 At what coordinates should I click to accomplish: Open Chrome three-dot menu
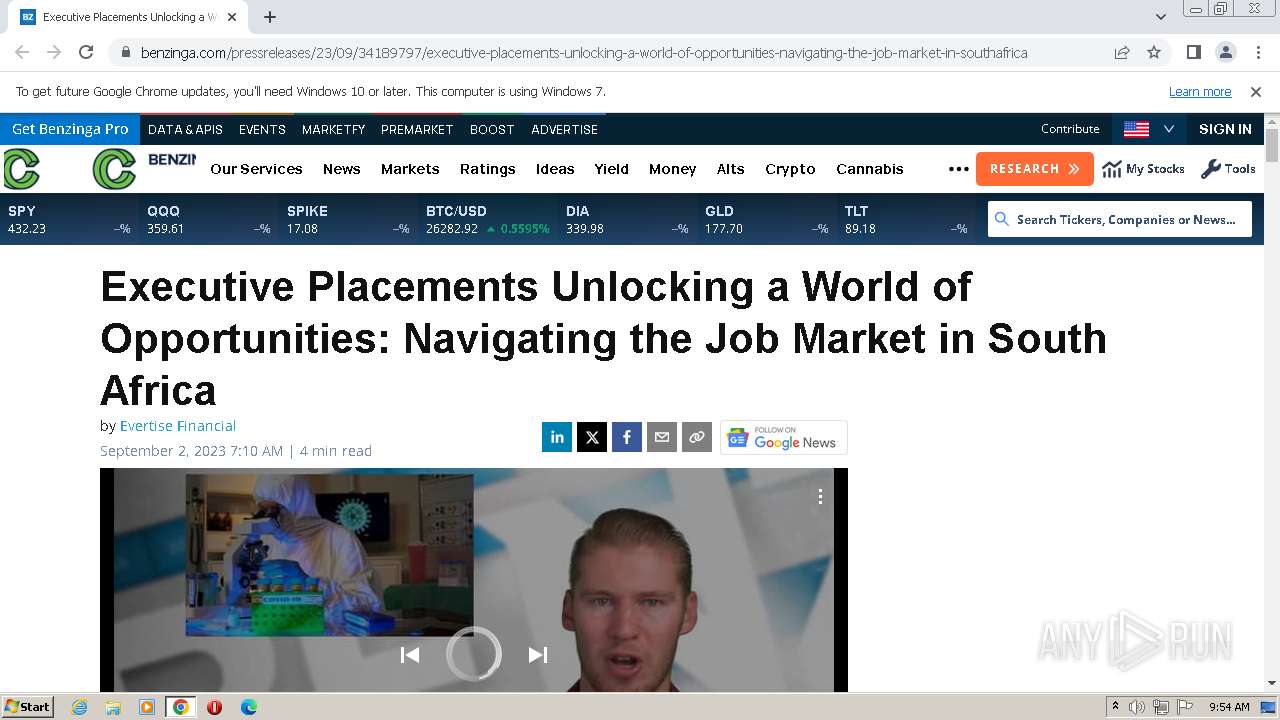coord(1257,52)
